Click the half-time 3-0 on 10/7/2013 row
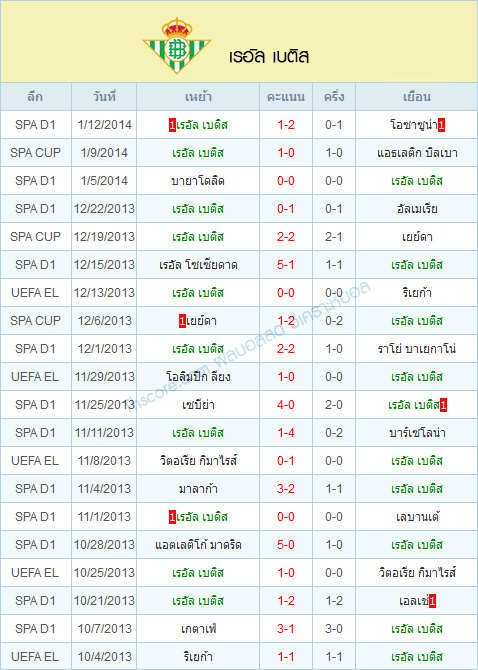The height and width of the screenshot is (670, 478). [334, 629]
